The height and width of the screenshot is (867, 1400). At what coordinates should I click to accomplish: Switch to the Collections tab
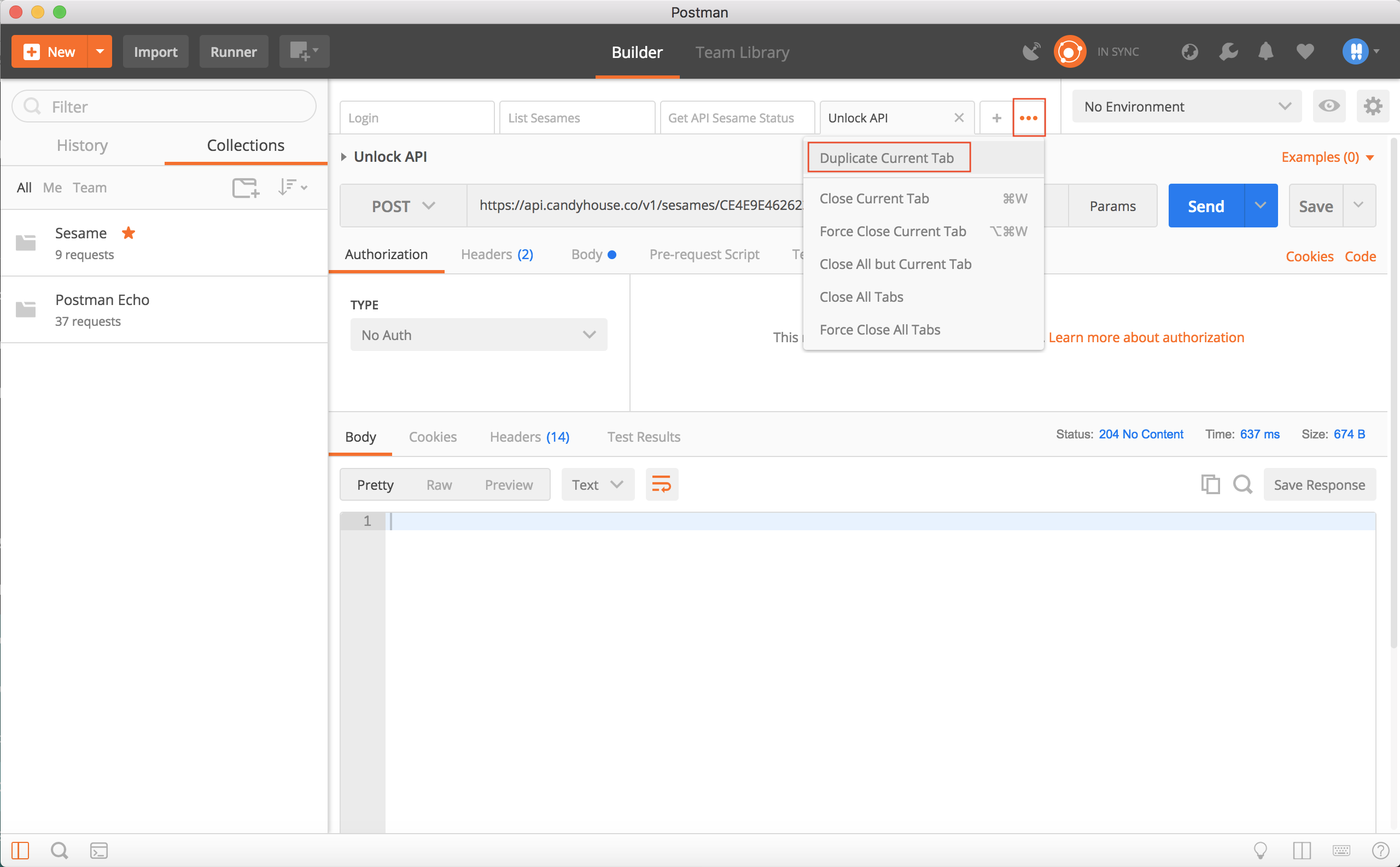click(246, 145)
